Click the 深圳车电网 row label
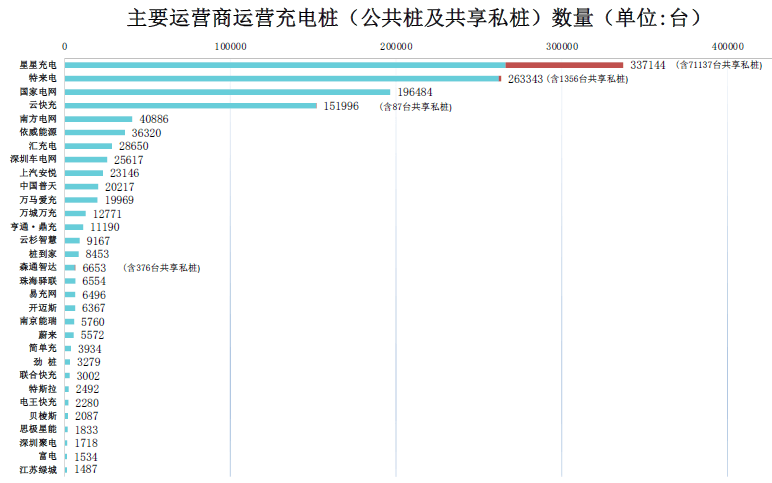Screen dimensions: 772x483 (x=33, y=159)
